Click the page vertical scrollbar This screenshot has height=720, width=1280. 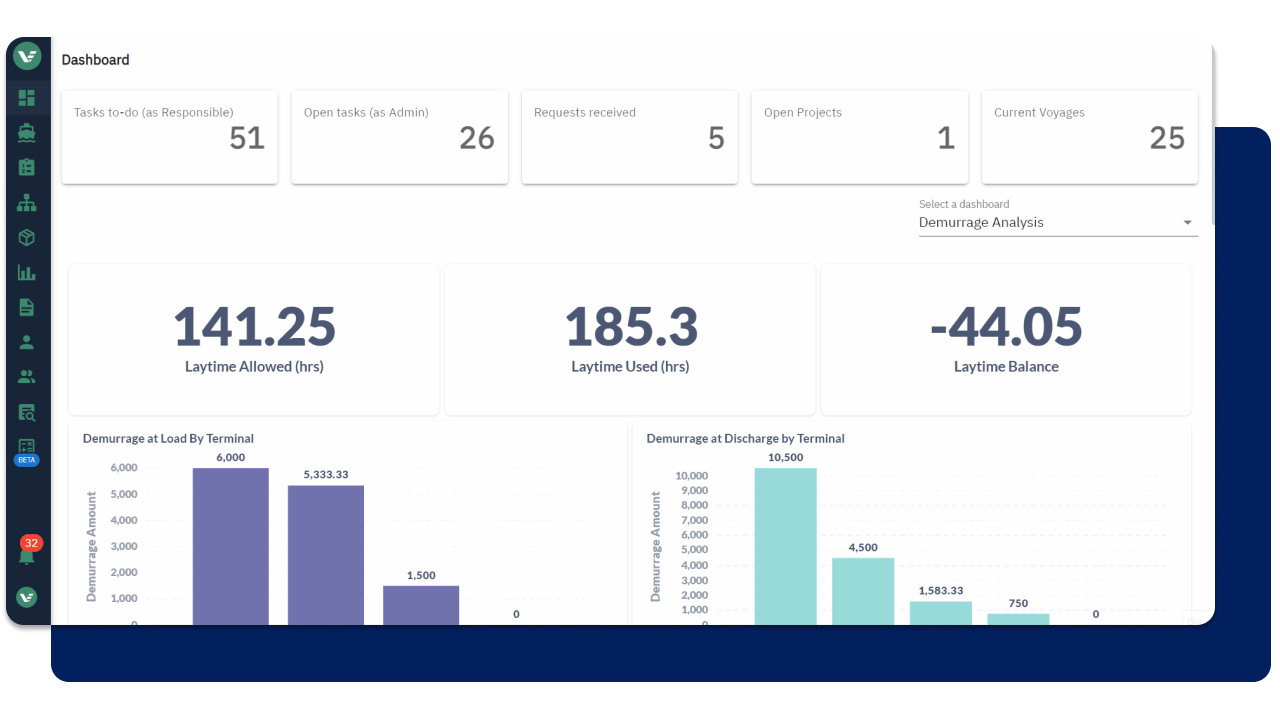click(x=1213, y=134)
